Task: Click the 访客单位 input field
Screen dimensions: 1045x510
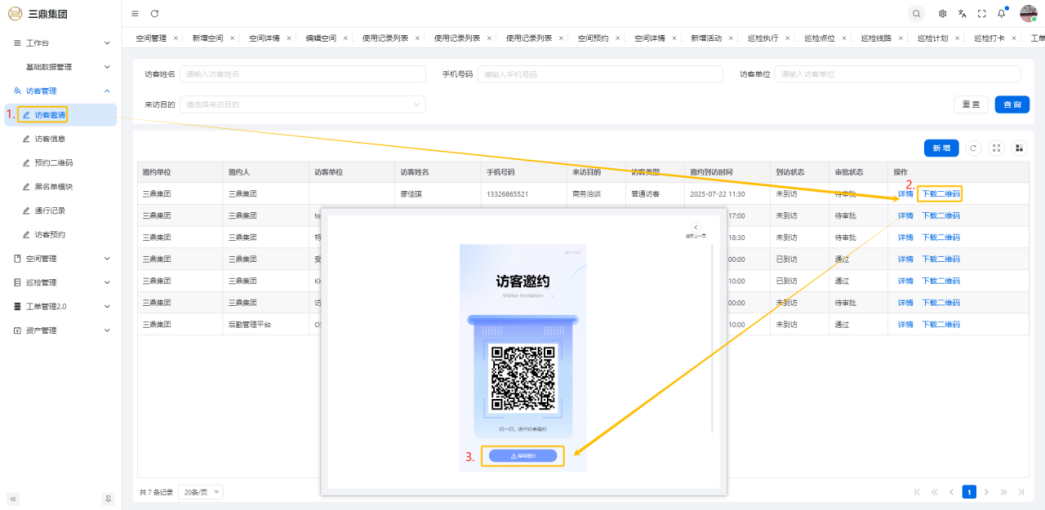Action: (897, 74)
